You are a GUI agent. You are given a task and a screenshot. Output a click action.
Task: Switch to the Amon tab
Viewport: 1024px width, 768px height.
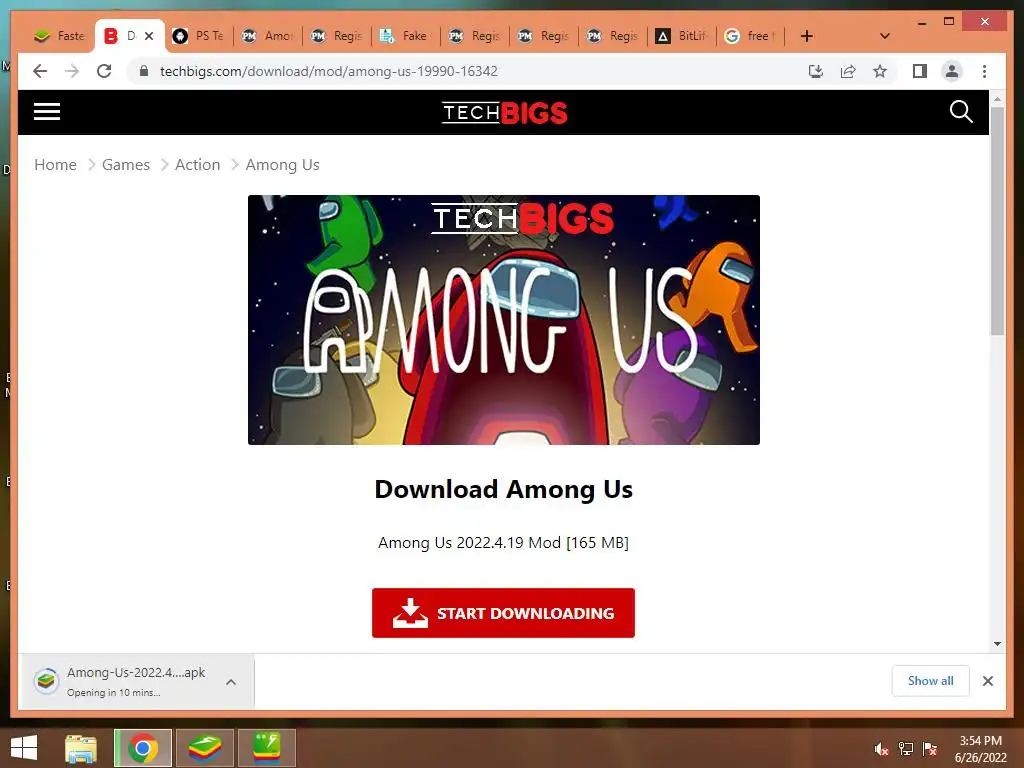click(x=268, y=36)
